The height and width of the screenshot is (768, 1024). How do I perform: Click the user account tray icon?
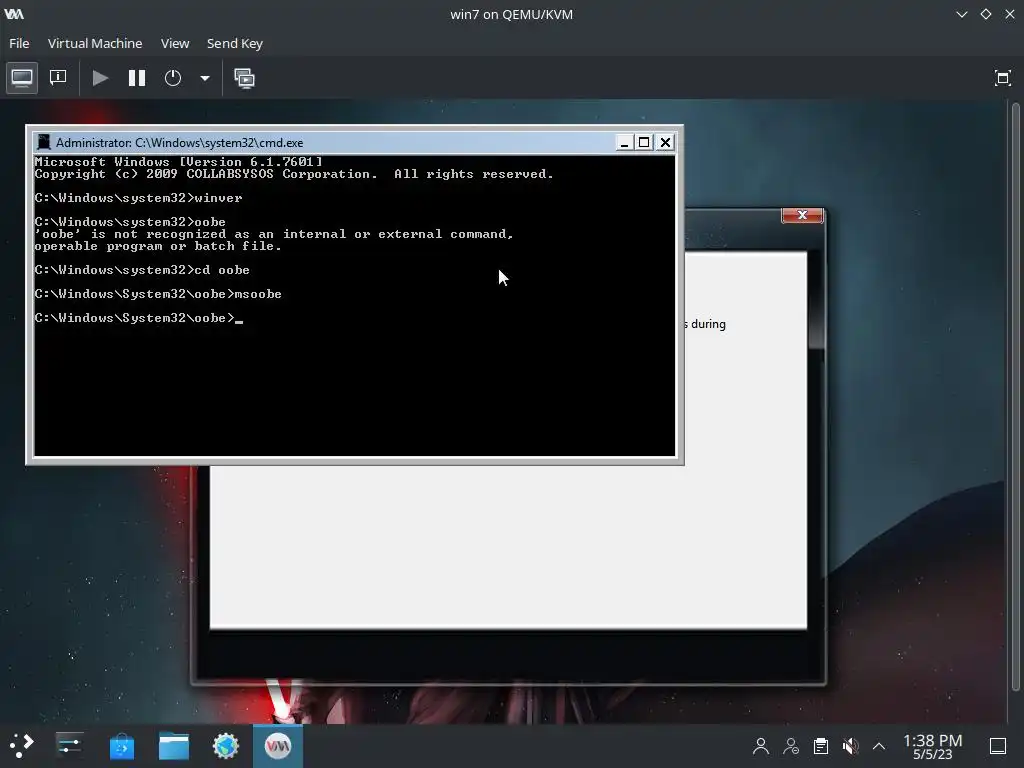(760, 746)
